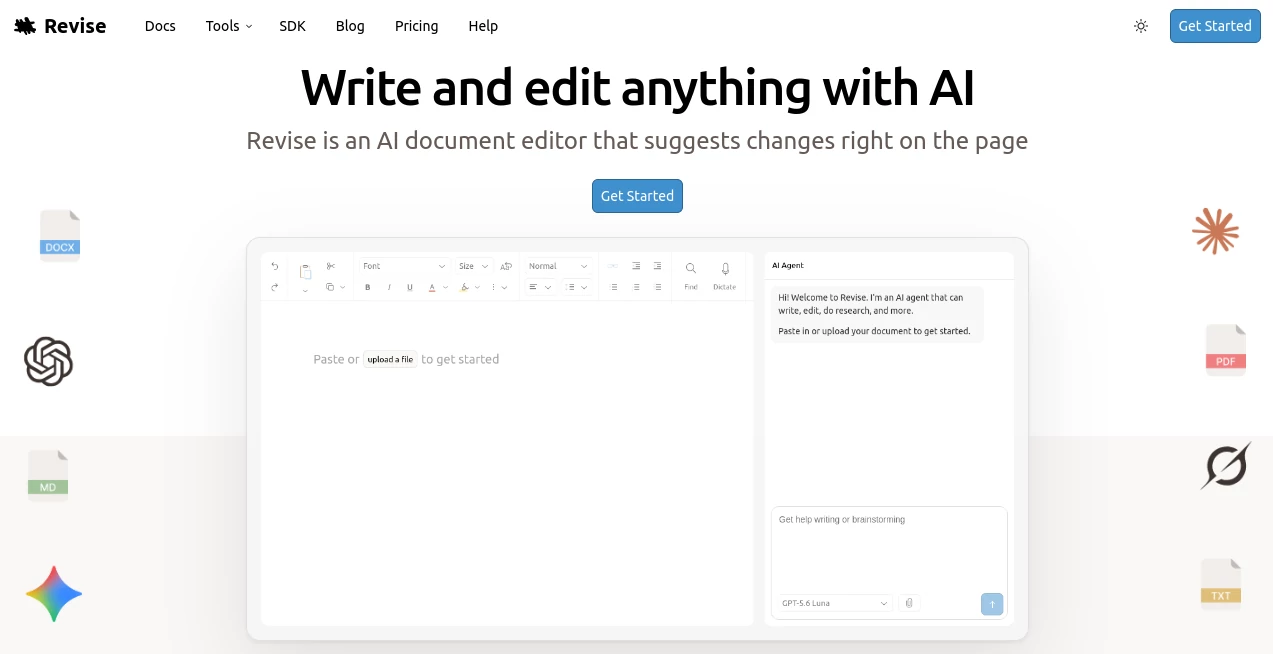This screenshot has width=1273, height=654.
Task: Click the Copy icon in the toolbar
Action: point(330,287)
